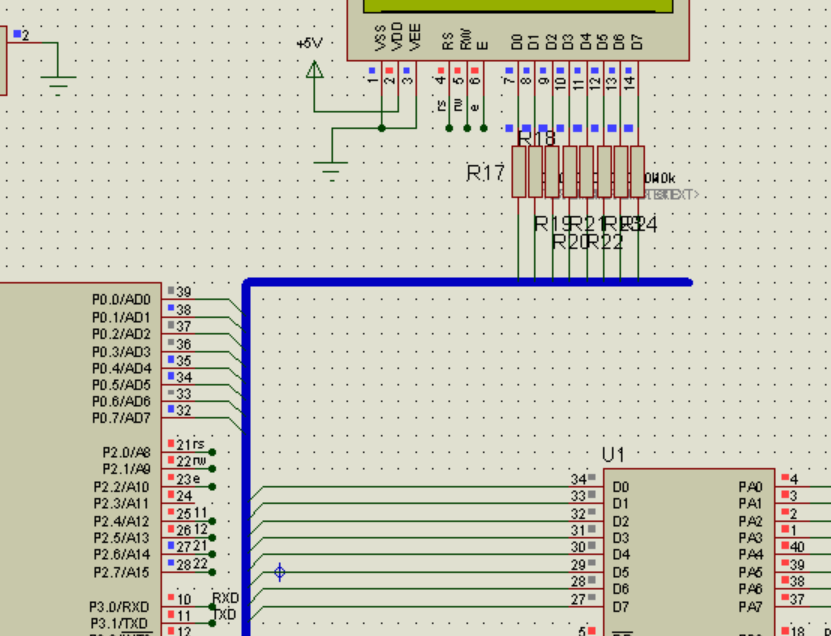The width and height of the screenshot is (831, 636).
Task: Click pin number 10 beside P3.0/RXD
Action: point(183,599)
